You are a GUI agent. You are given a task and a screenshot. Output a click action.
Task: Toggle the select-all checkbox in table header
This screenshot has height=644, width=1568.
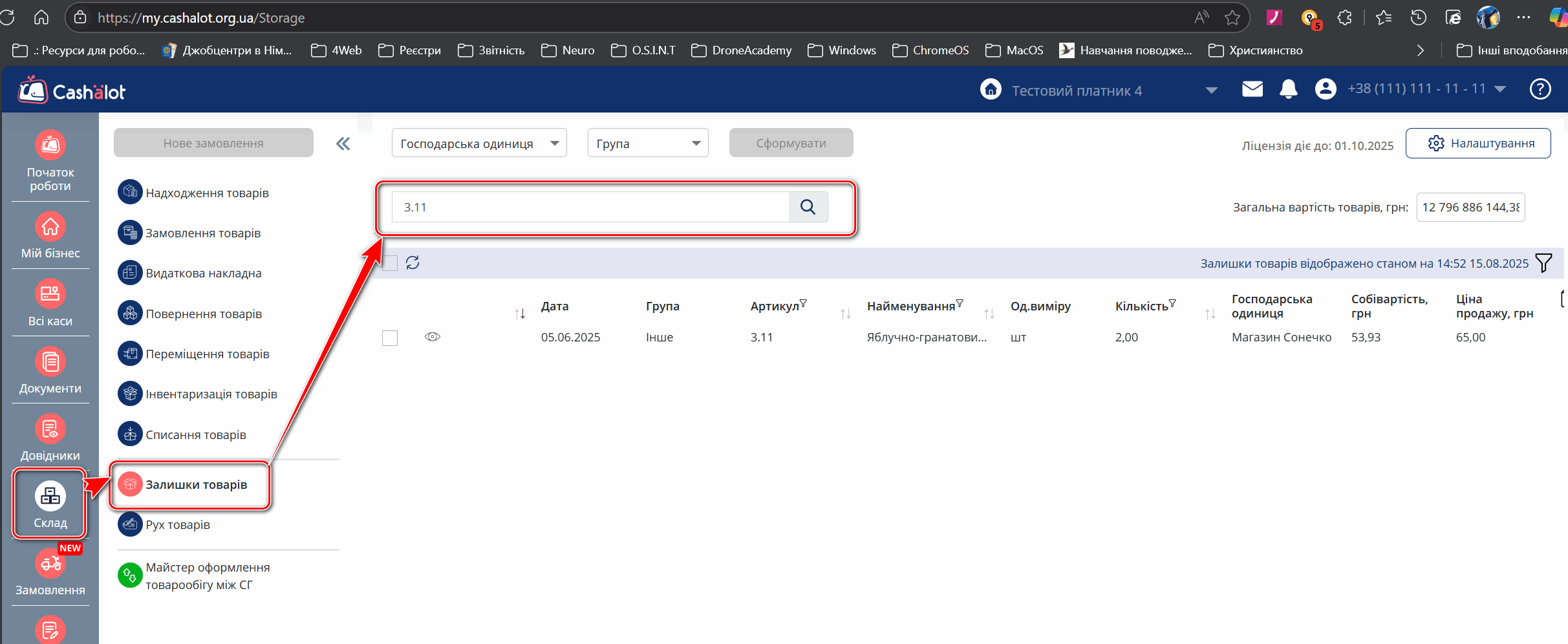tap(390, 263)
